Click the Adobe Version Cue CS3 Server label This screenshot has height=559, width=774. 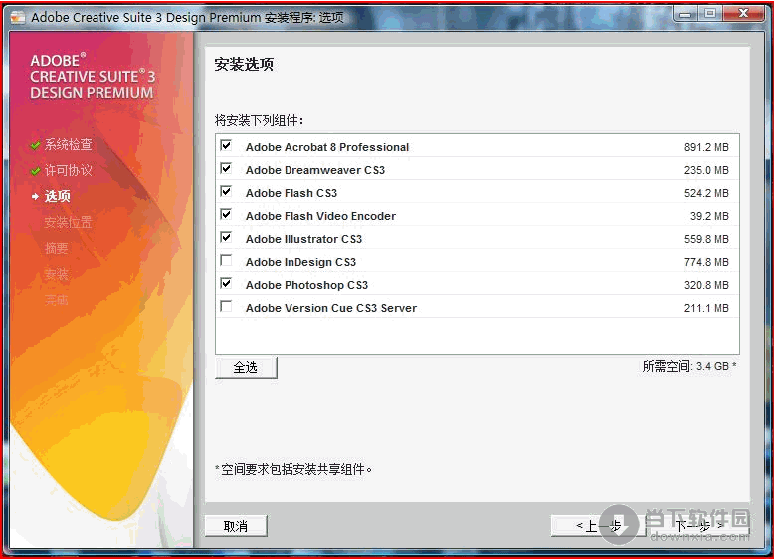(x=332, y=308)
